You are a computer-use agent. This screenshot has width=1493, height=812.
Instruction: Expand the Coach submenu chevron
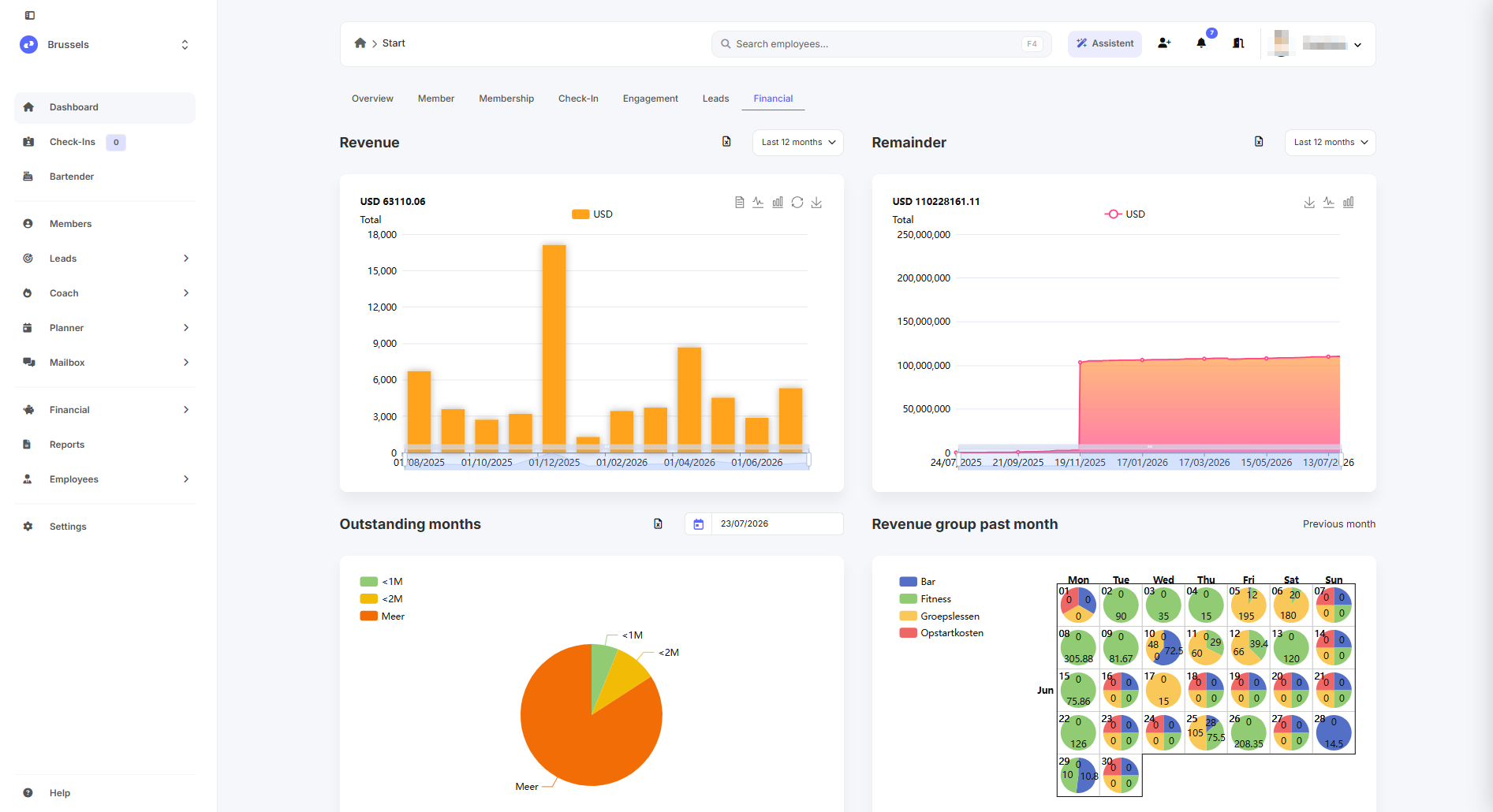pyautogui.click(x=186, y=293)
